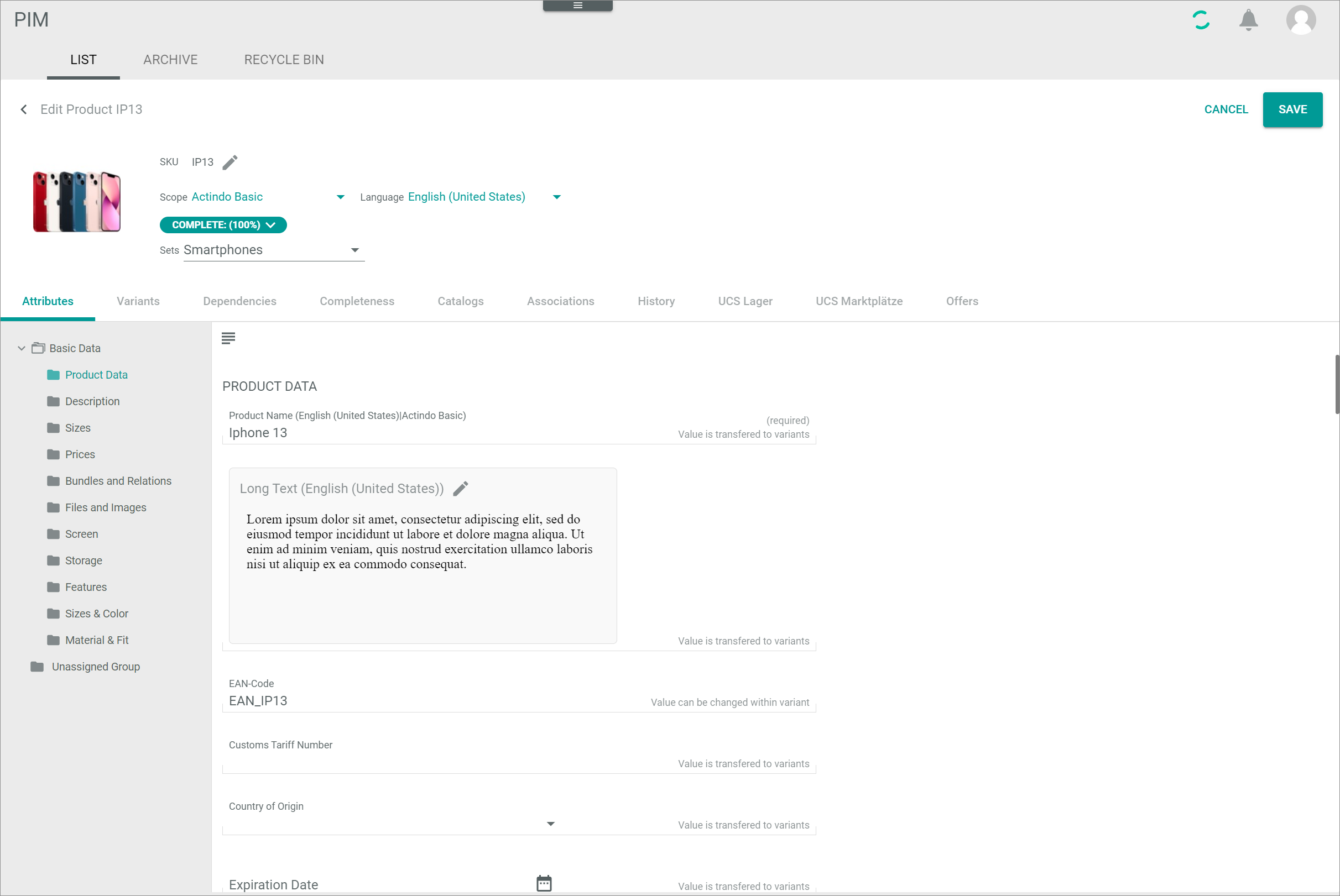Open the user profile avatar
Image resolution: width=1340 pixels, height=896 pixels.
point(1301,20)
